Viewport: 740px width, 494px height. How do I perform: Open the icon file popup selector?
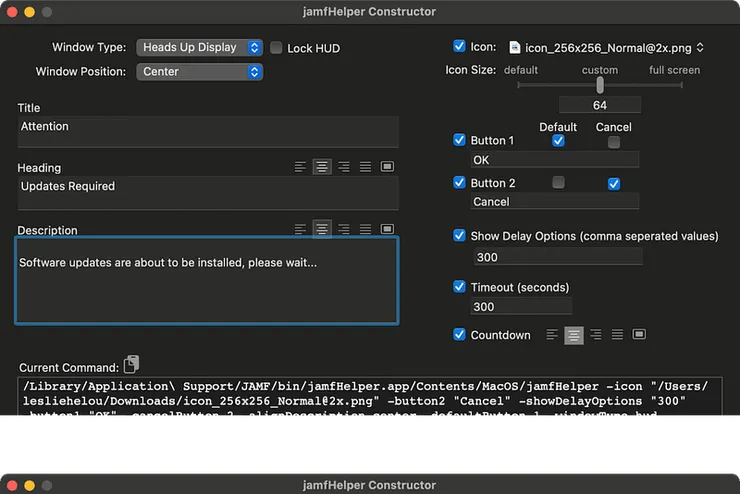[x=606, y=48]
